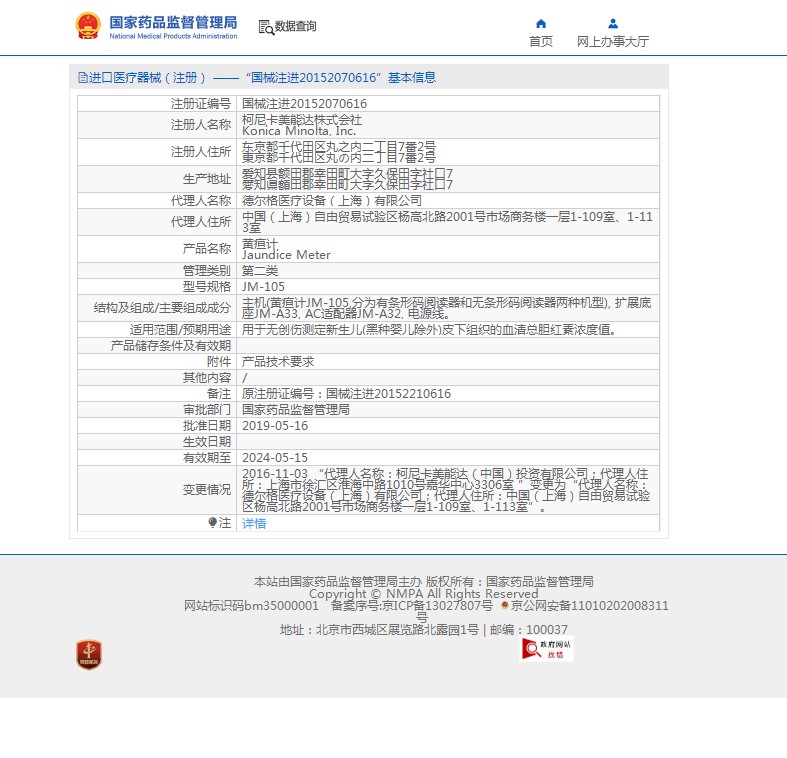Image resolution: width=787 pixels, height=758 pixels.
Task: Select model value JM-105
Action: (x=263, y=287)
